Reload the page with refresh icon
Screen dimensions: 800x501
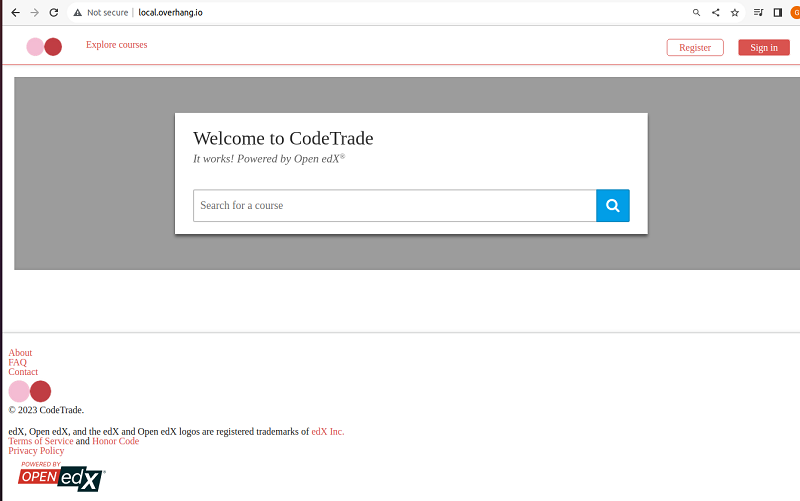[54, 13]
